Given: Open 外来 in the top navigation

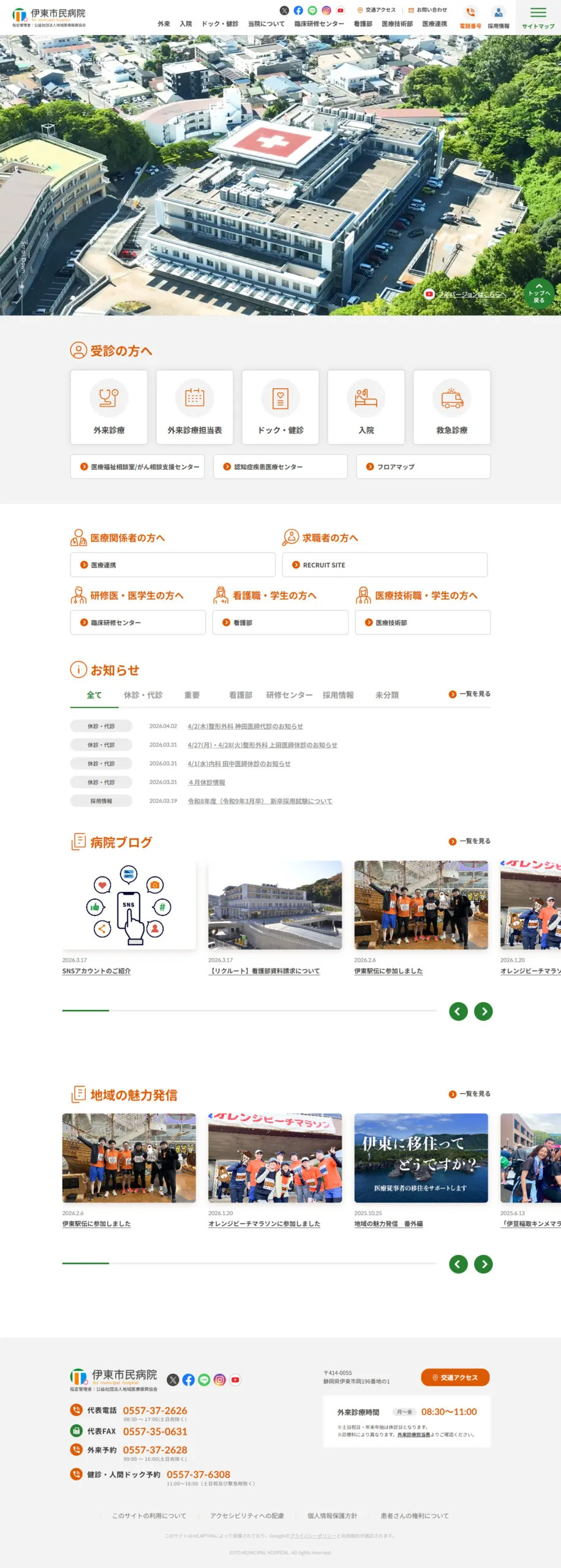Looking at the screenshot, I should point(164,24).
